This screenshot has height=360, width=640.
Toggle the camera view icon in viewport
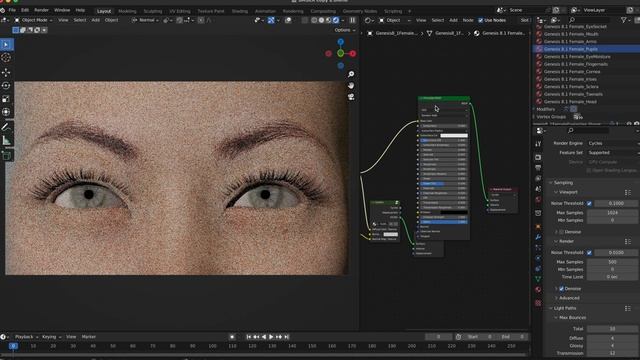(x=351, y=97)
